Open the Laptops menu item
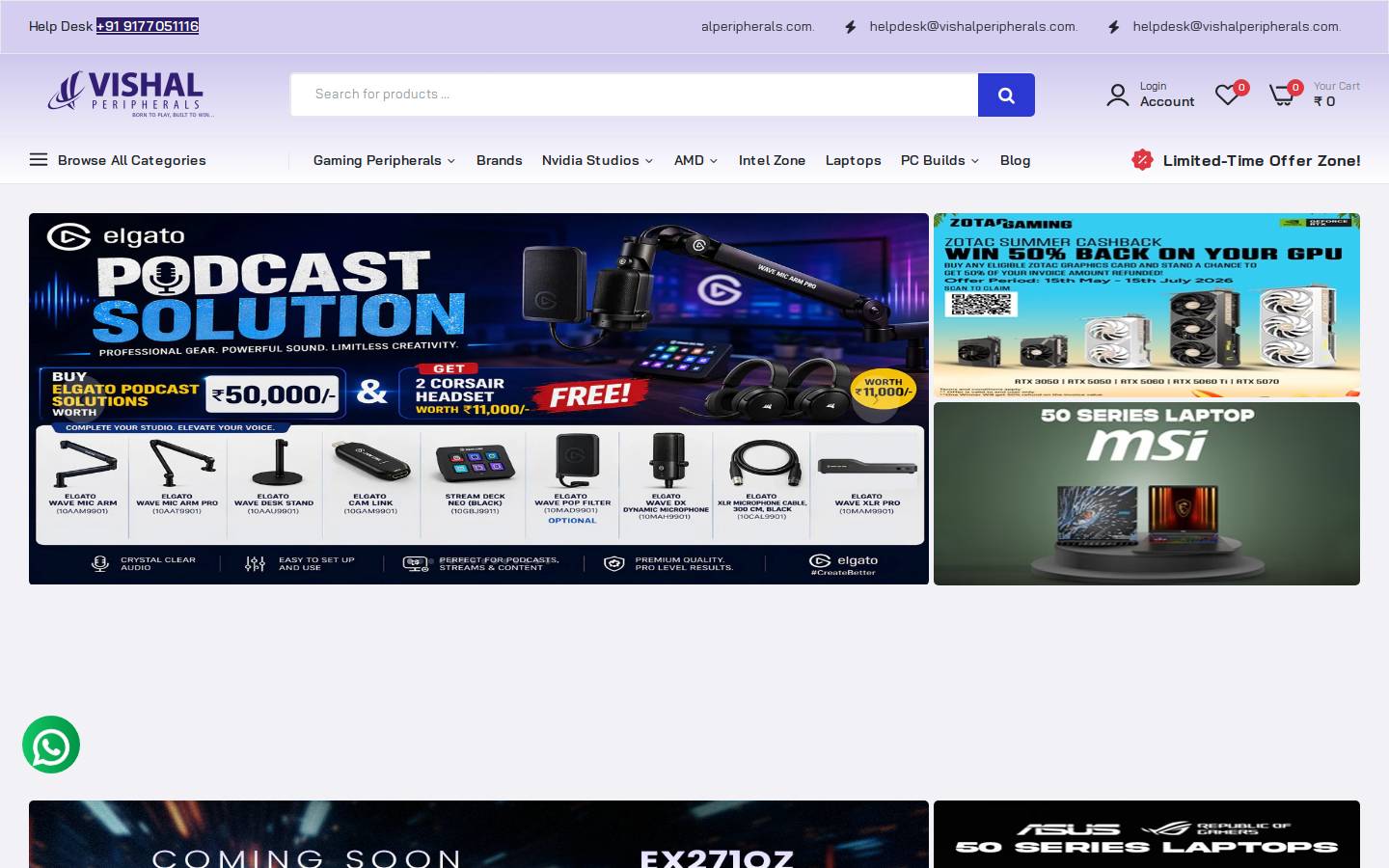Screen dimensions: 1389x868 (853, 160)
